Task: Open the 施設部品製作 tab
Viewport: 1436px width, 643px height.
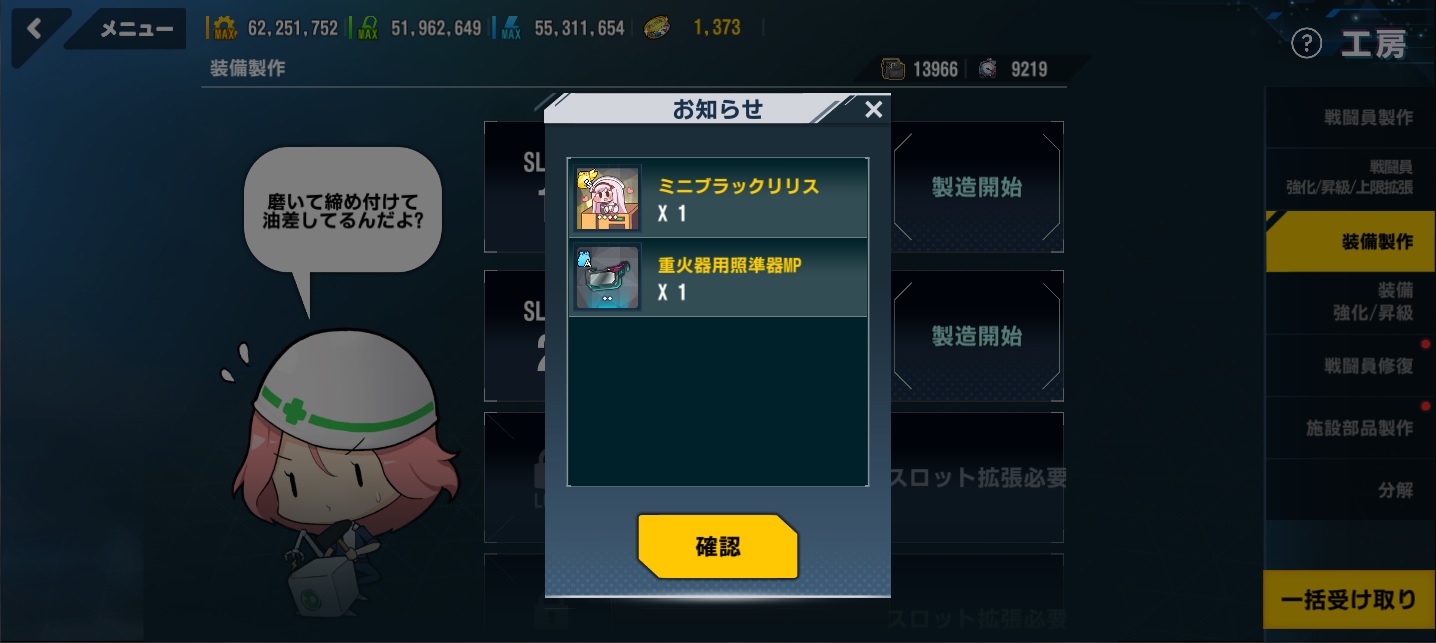Action: (x=1350, y=428)
